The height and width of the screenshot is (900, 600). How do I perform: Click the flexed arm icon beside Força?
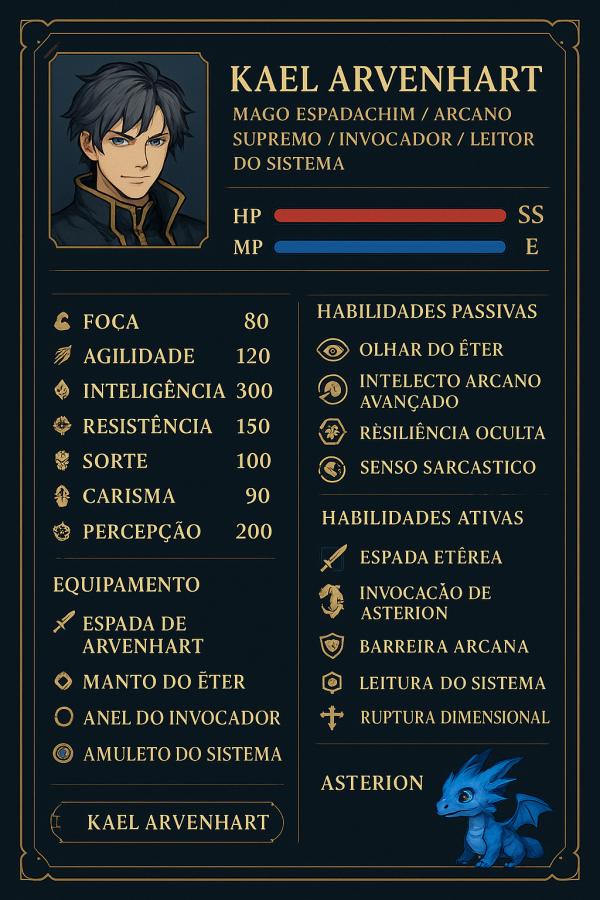(63, 321)
